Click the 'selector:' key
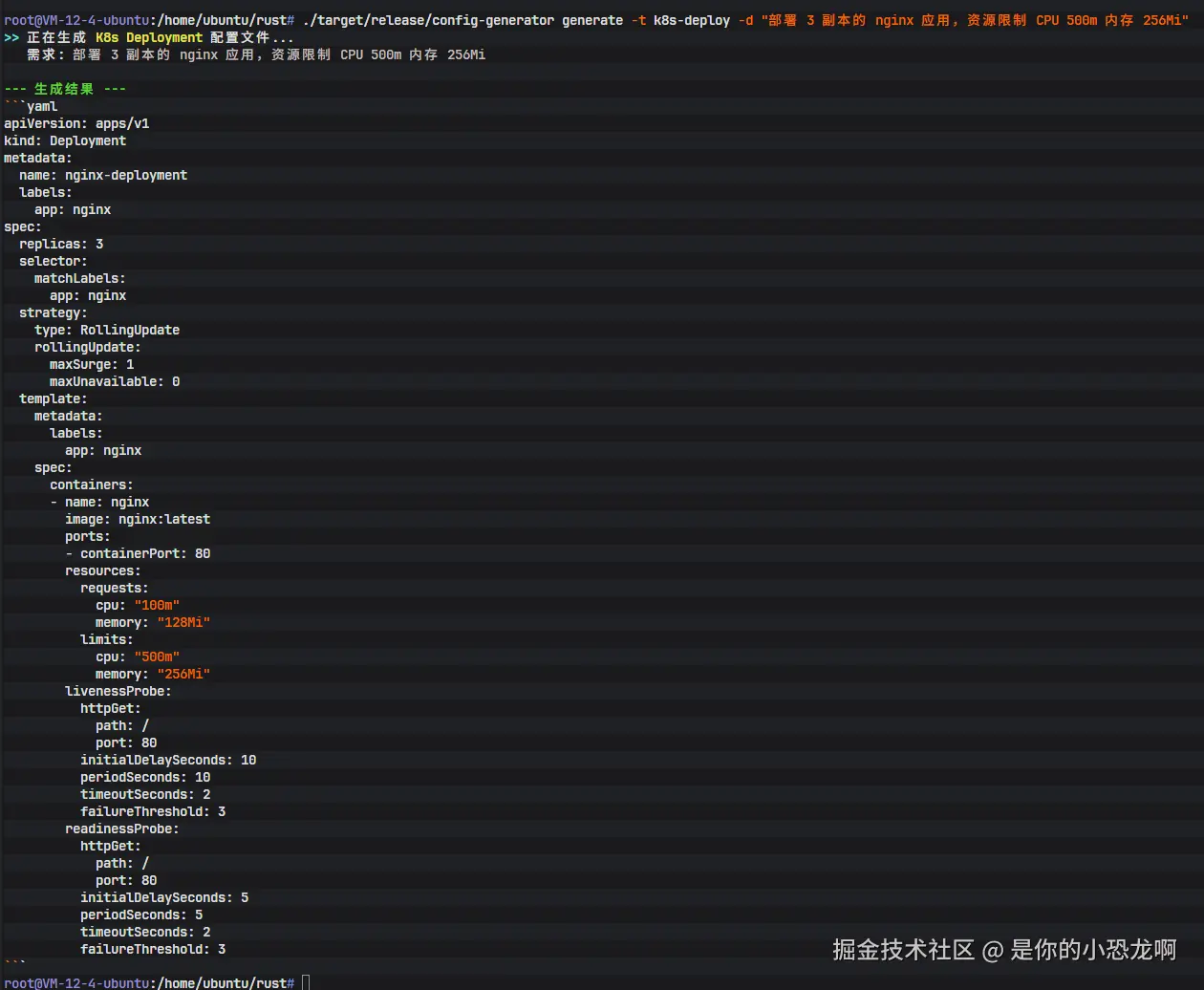This screenshot has height=990, width=1204. 54,261
